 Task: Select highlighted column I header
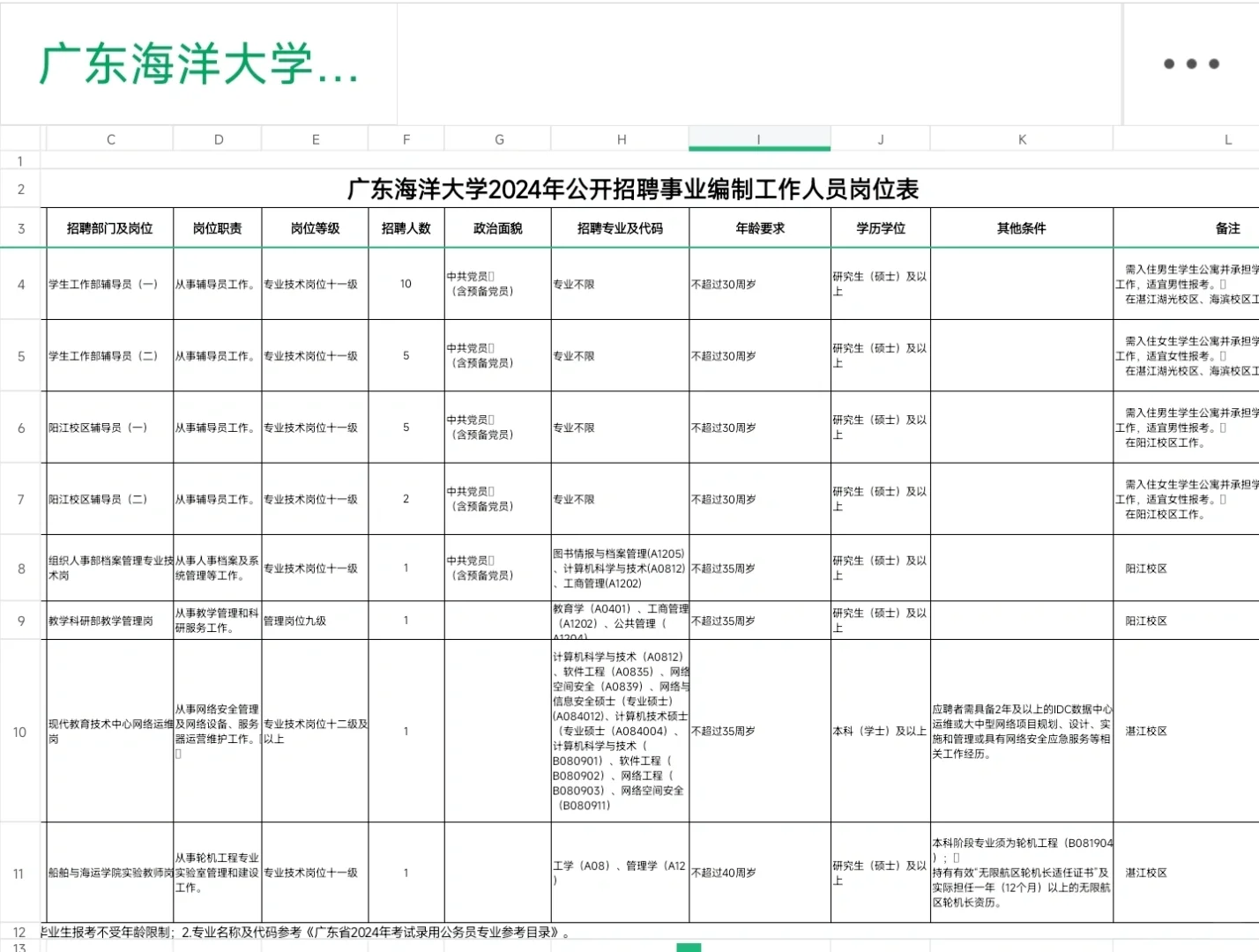tap(759, 139)
